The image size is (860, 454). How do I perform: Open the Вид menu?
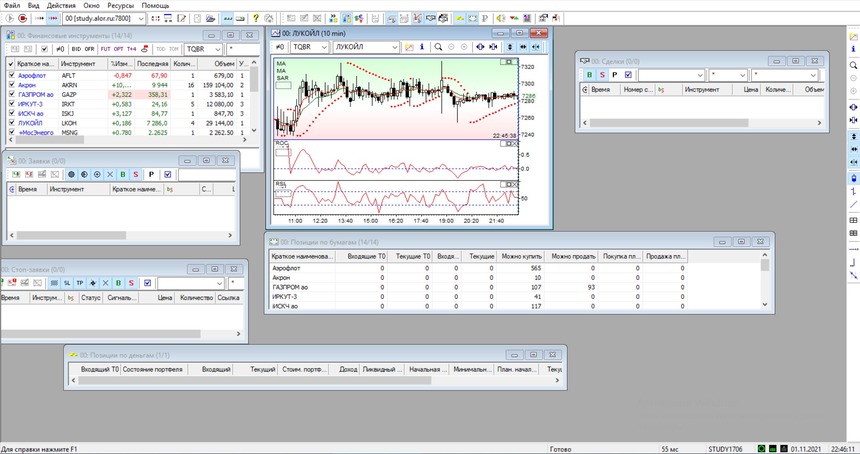point(33,5)
